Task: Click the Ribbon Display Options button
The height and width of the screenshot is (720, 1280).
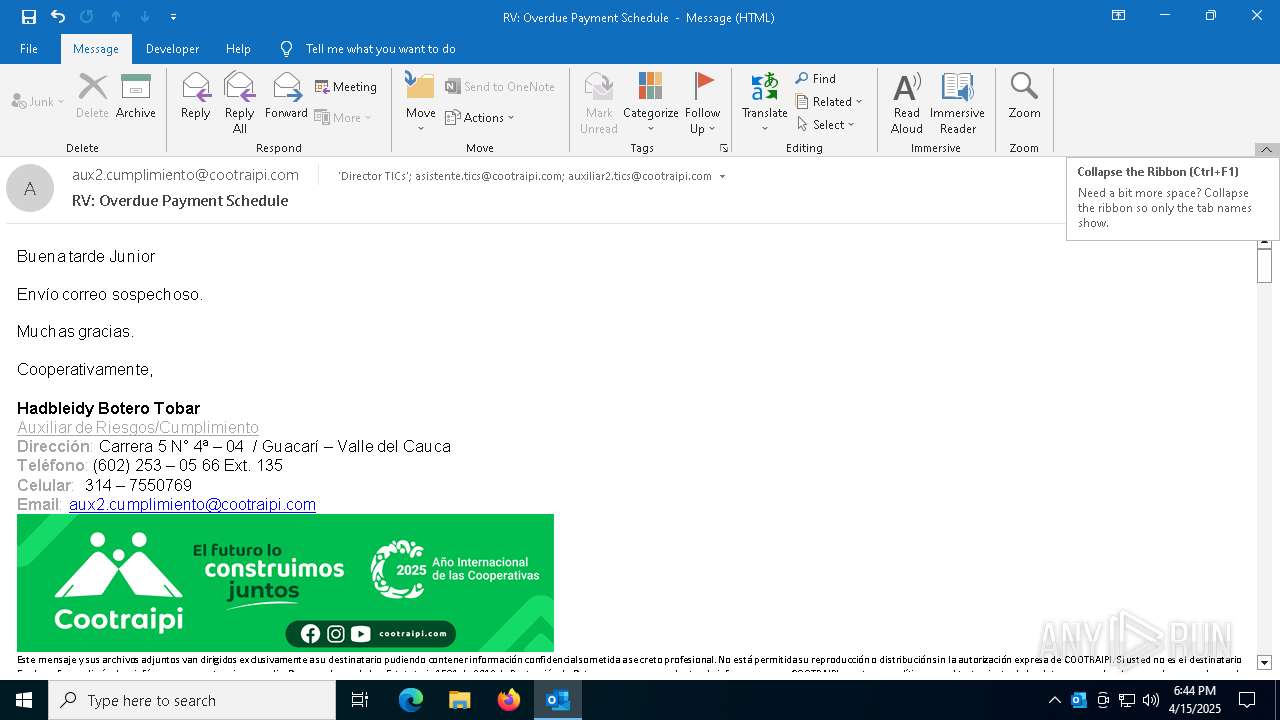Action: [x=1118, y=16]
